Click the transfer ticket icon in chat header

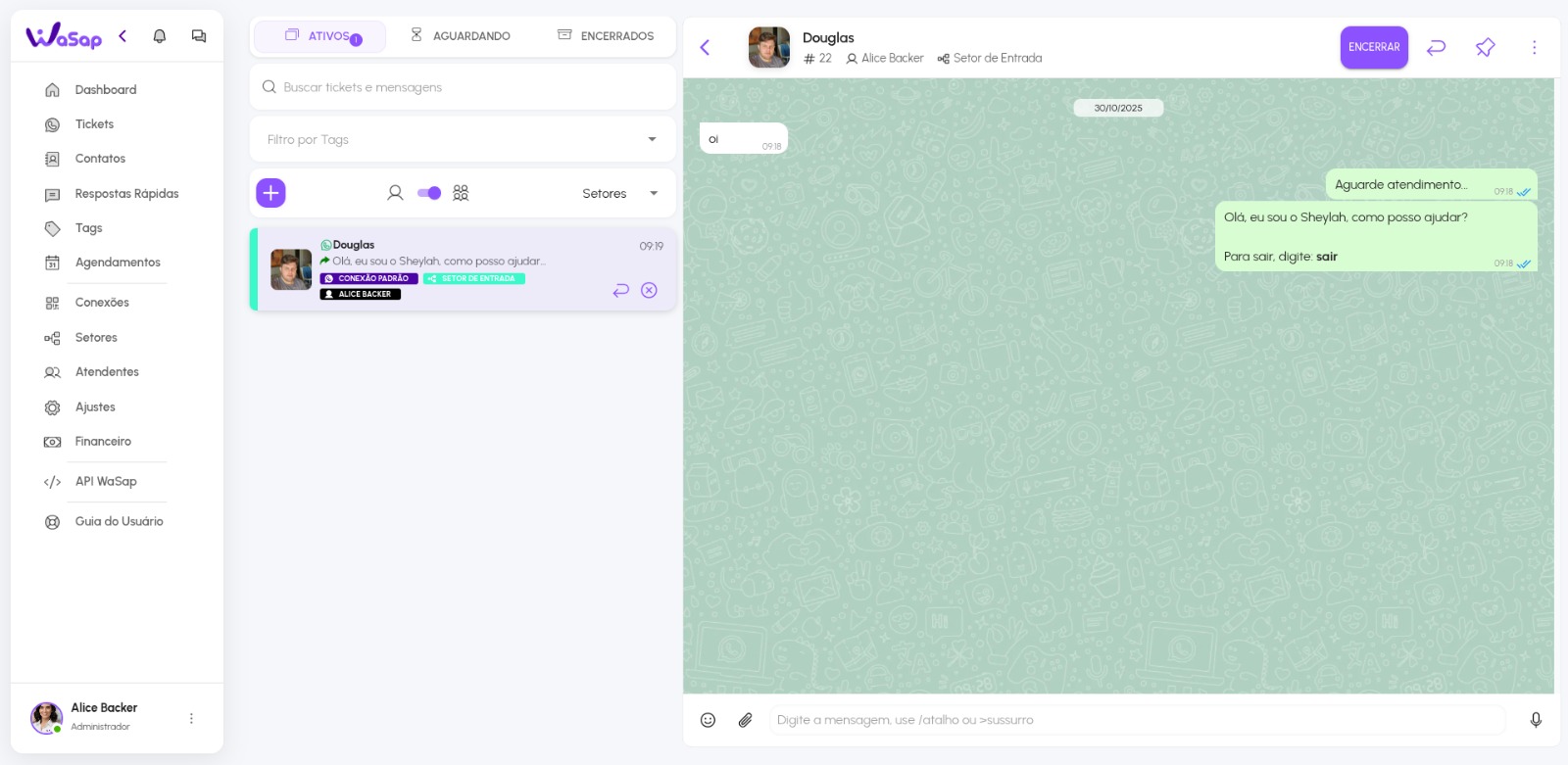1436,47
